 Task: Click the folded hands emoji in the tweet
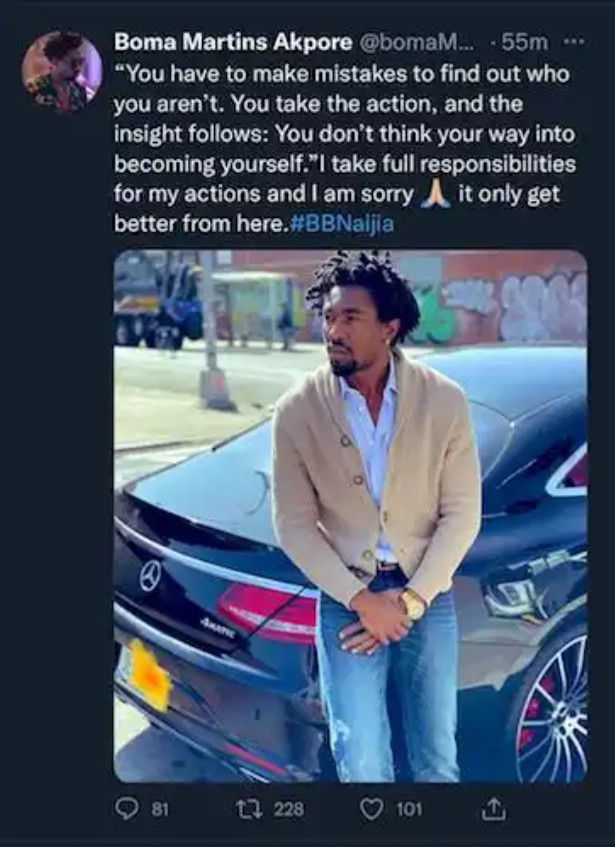coord(436,194)
